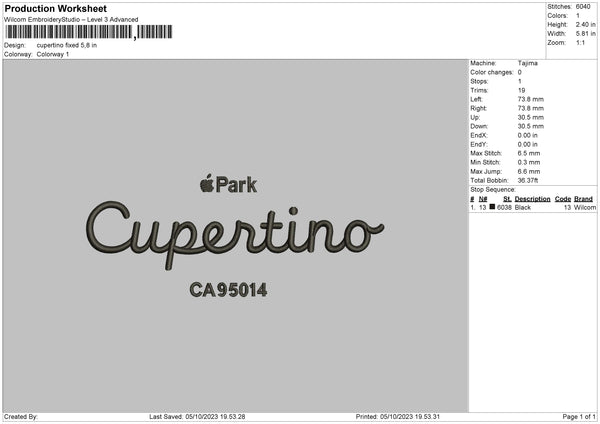
Task: Click the Left value 73.8 mm
Action: [531, 99]
